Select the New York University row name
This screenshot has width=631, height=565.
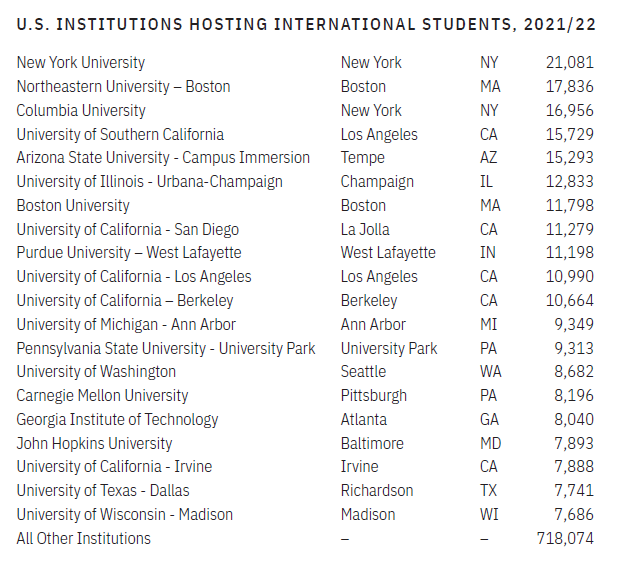(x=81, y=63)
